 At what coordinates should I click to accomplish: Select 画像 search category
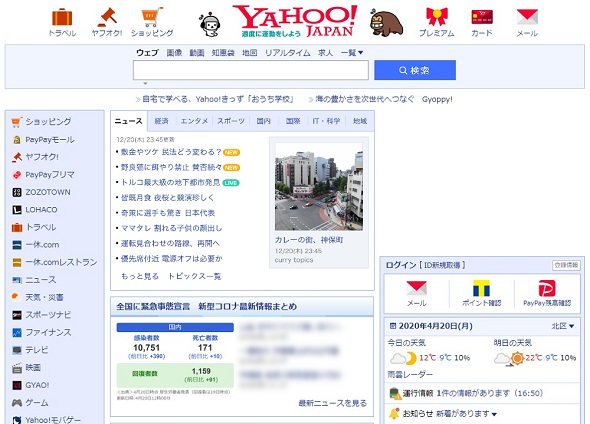(x=174, y=53)
